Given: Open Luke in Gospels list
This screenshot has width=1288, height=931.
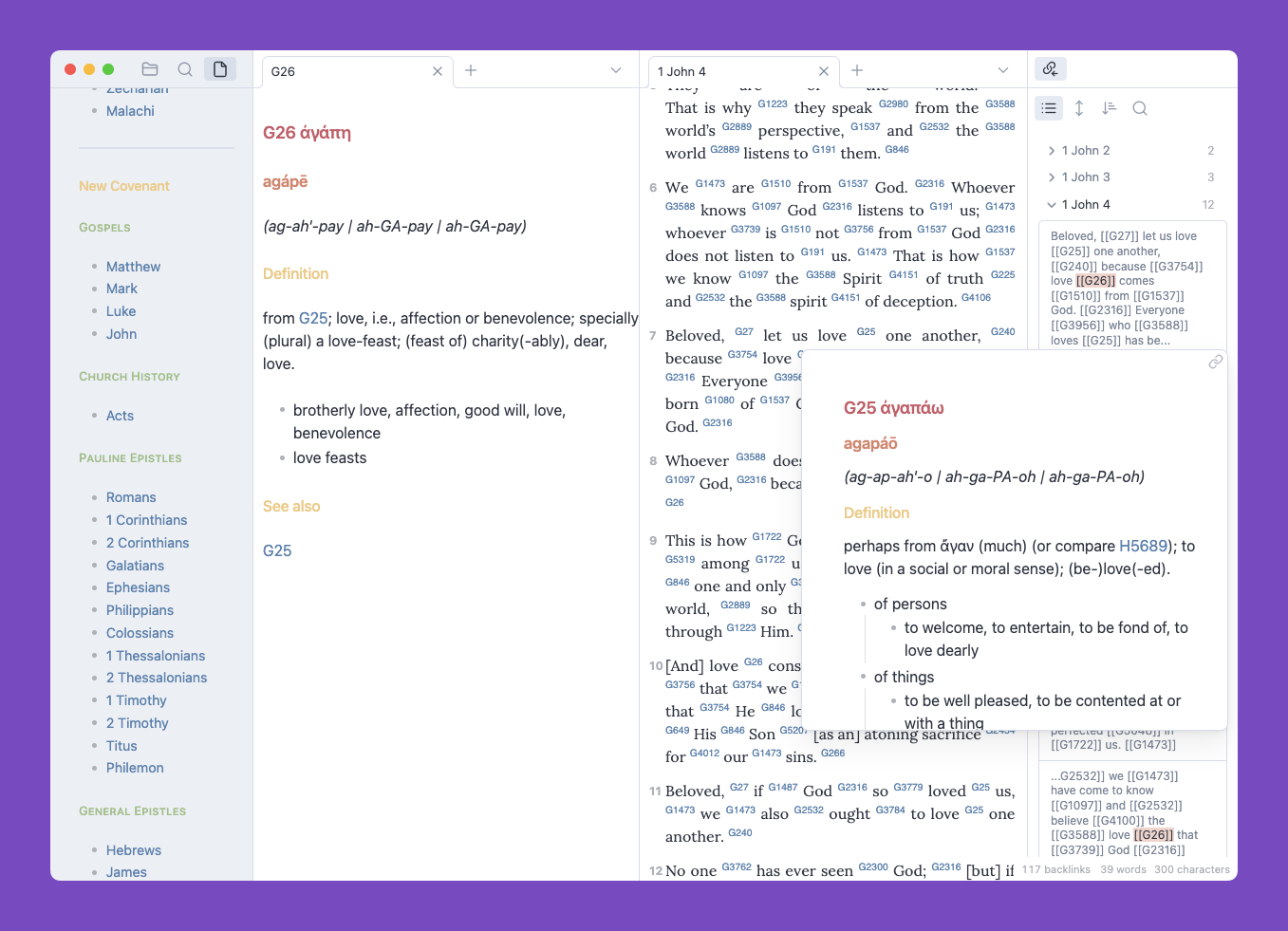Looking at the screenshot, I should coord(121,311).
